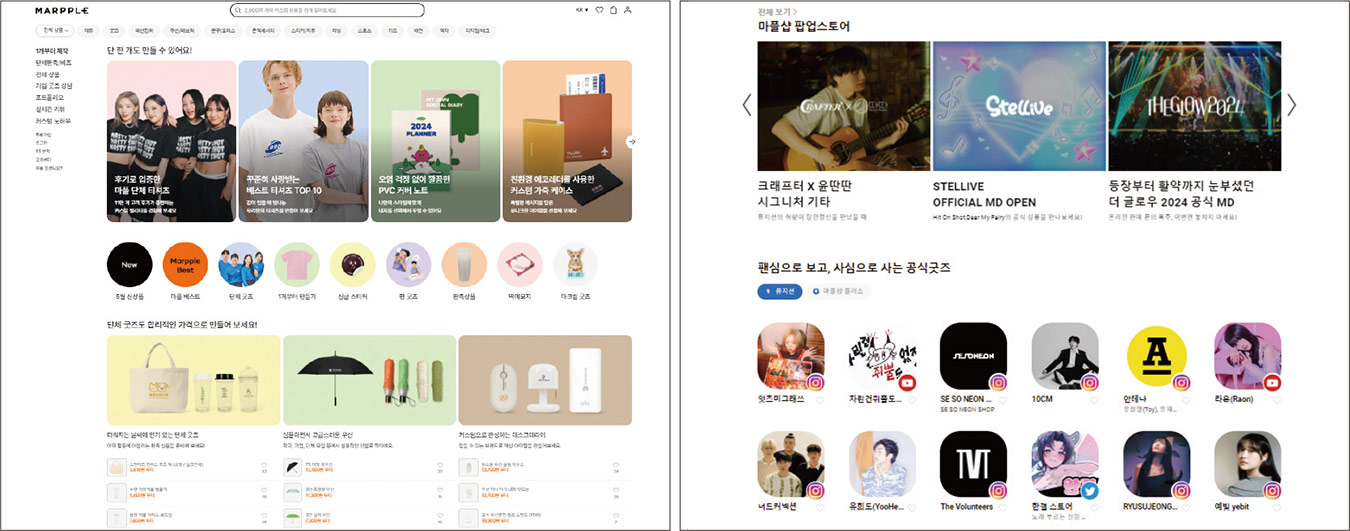Viewport: 1350px width, 531px height.
Task: Open the 유회도 artist shop icon
Action: pos(882,465)
